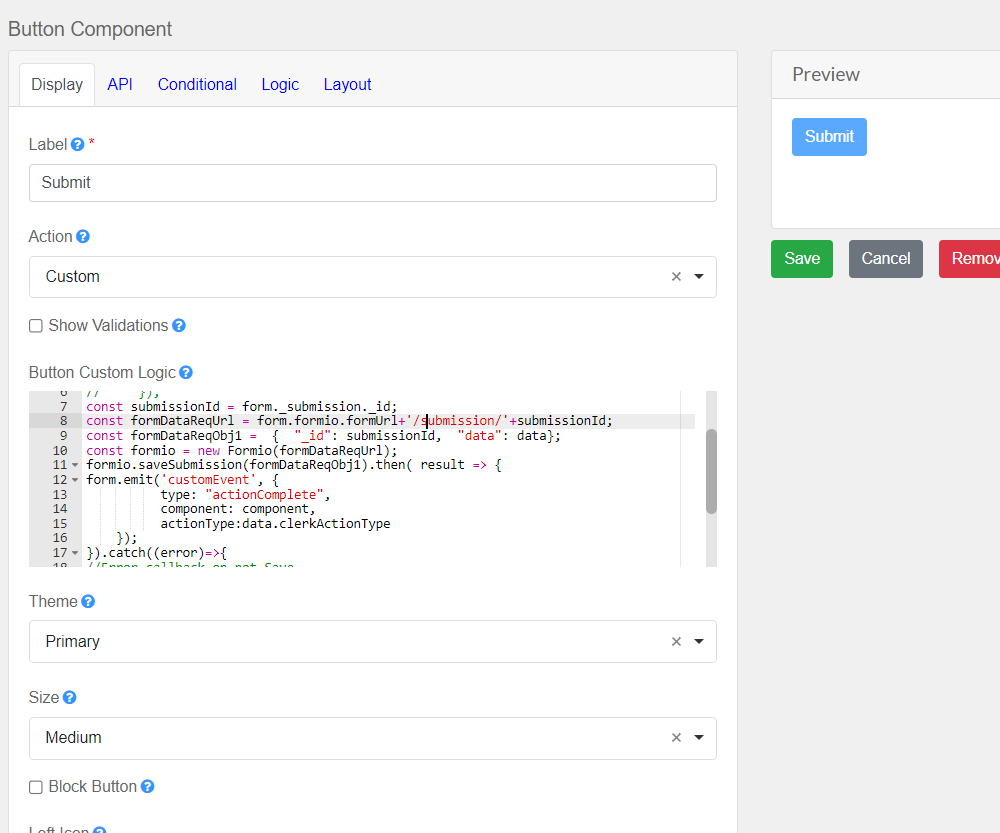Expand the Action dropdown arrow

coord(699,276)
